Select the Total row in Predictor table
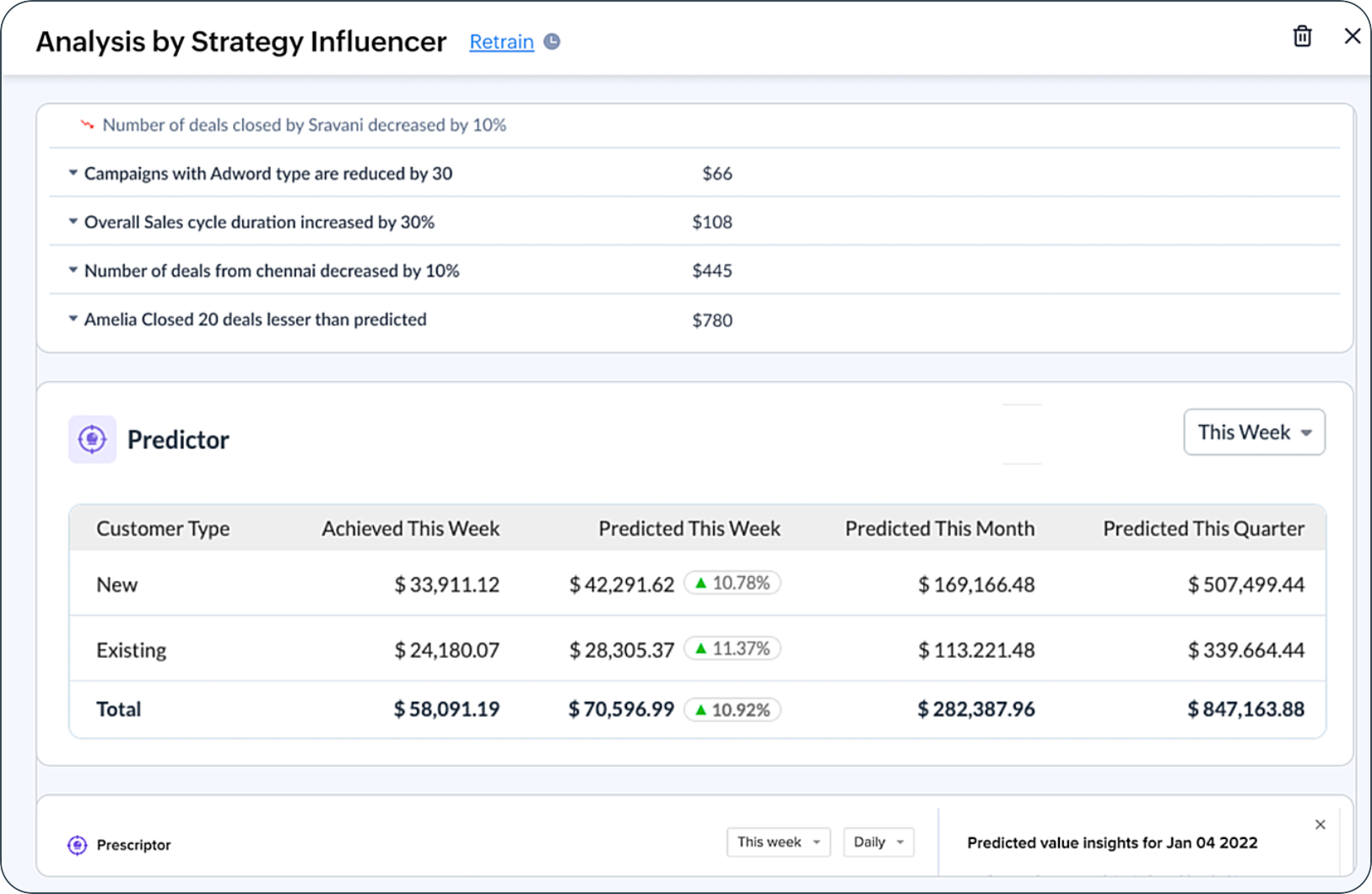Image resolution: width=1372 pixels, height=894 pixels. point(119,709)
